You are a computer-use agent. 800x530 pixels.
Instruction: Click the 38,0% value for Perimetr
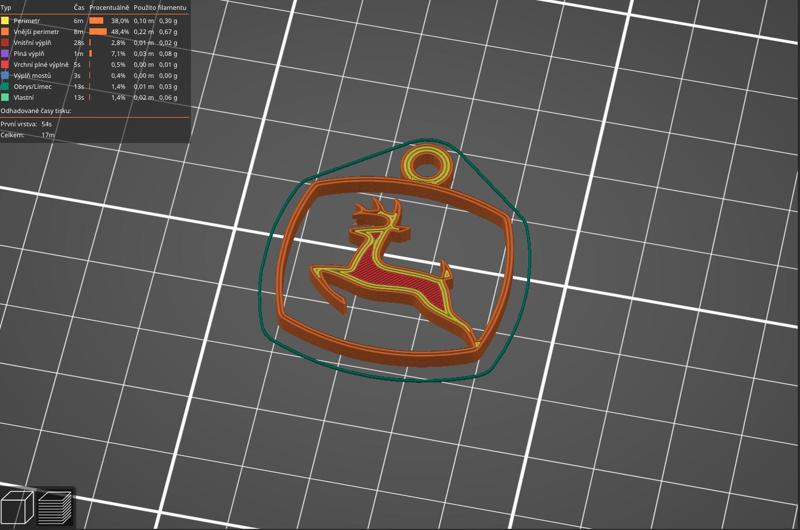click(x=120, y=21)
